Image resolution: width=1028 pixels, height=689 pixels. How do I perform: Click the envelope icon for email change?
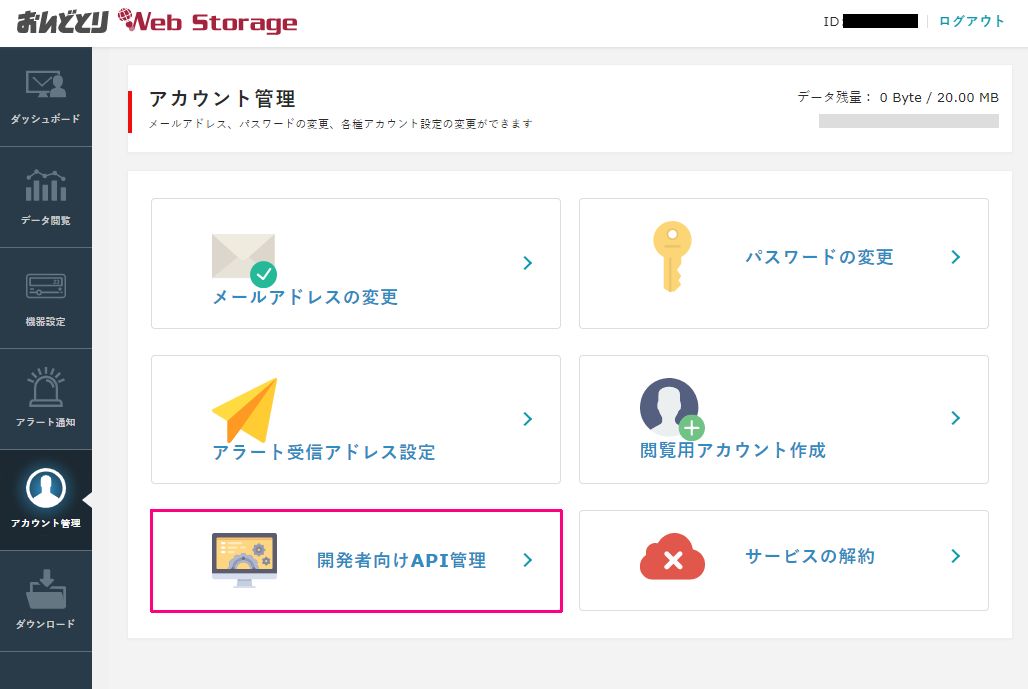point(243,258)
